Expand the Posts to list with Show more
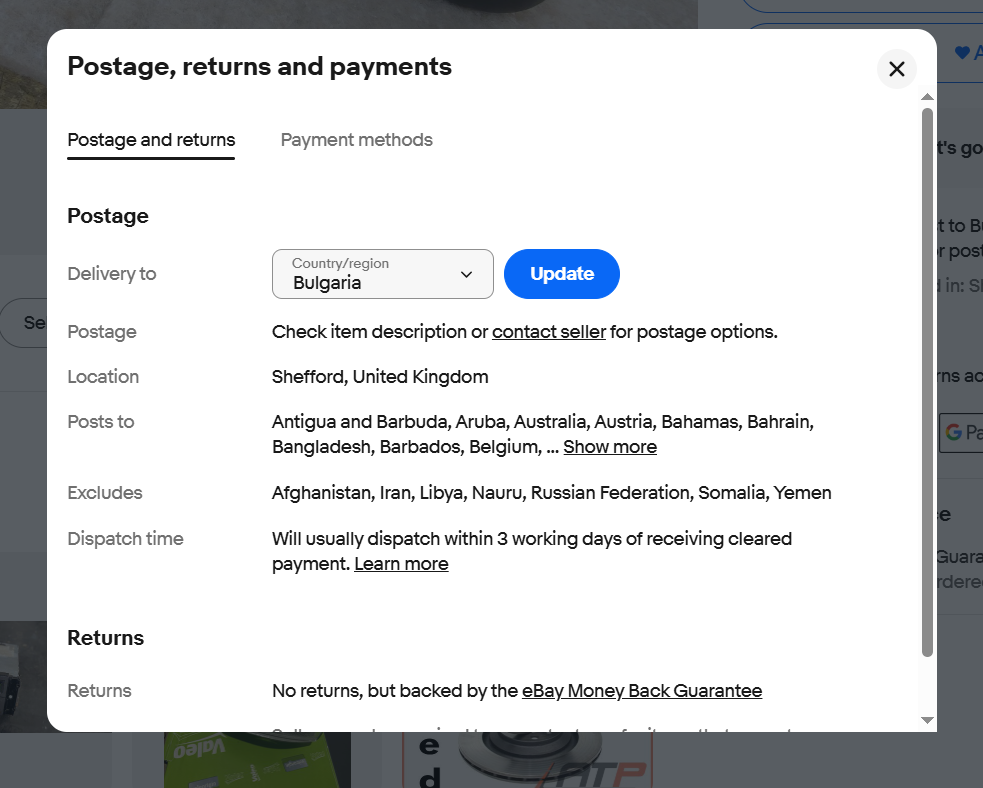 (610, 447)
